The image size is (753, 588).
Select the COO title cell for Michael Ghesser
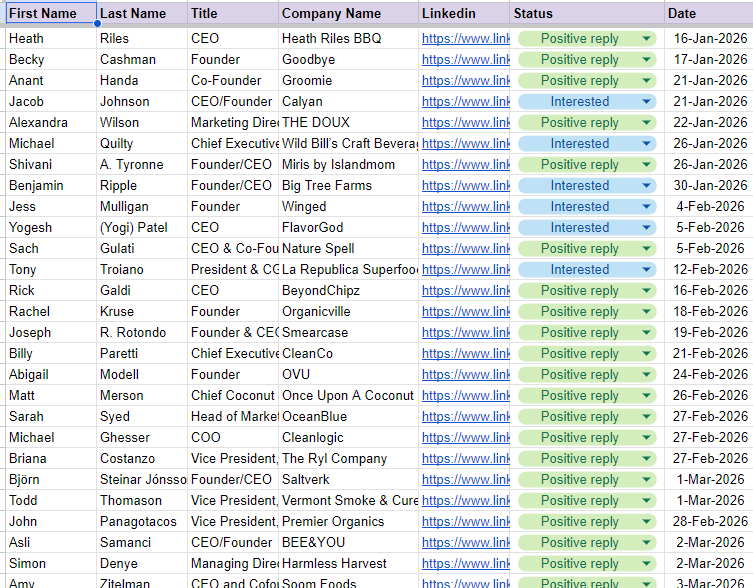pos(232,438)
